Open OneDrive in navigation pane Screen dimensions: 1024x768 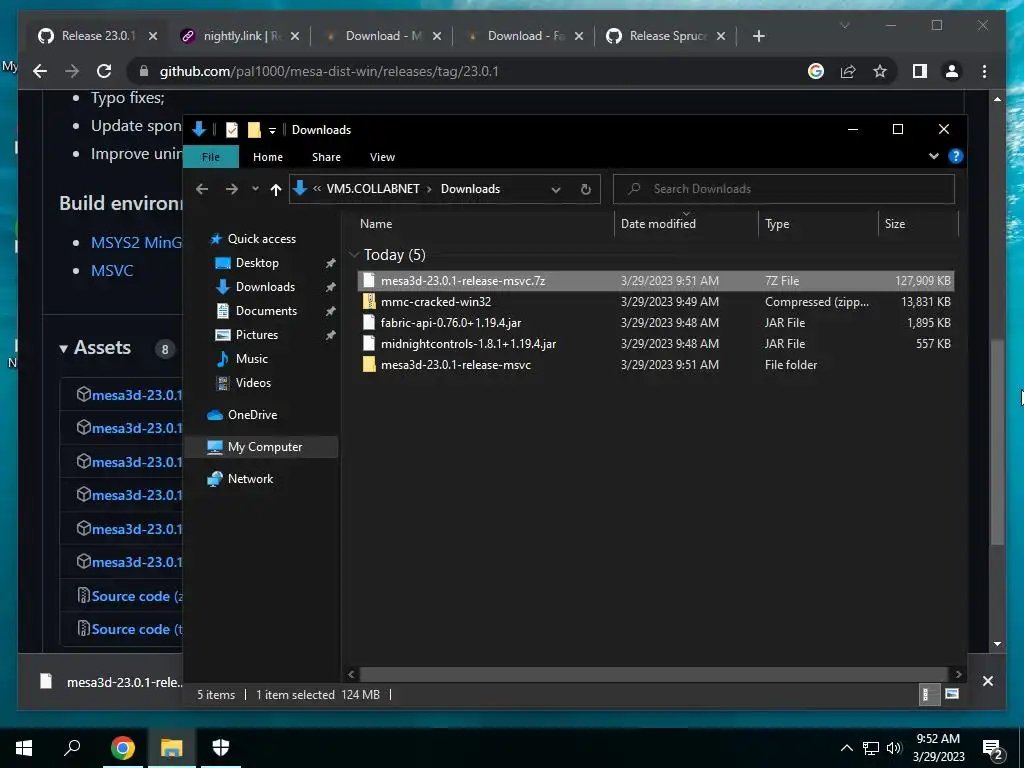point(252,415)
